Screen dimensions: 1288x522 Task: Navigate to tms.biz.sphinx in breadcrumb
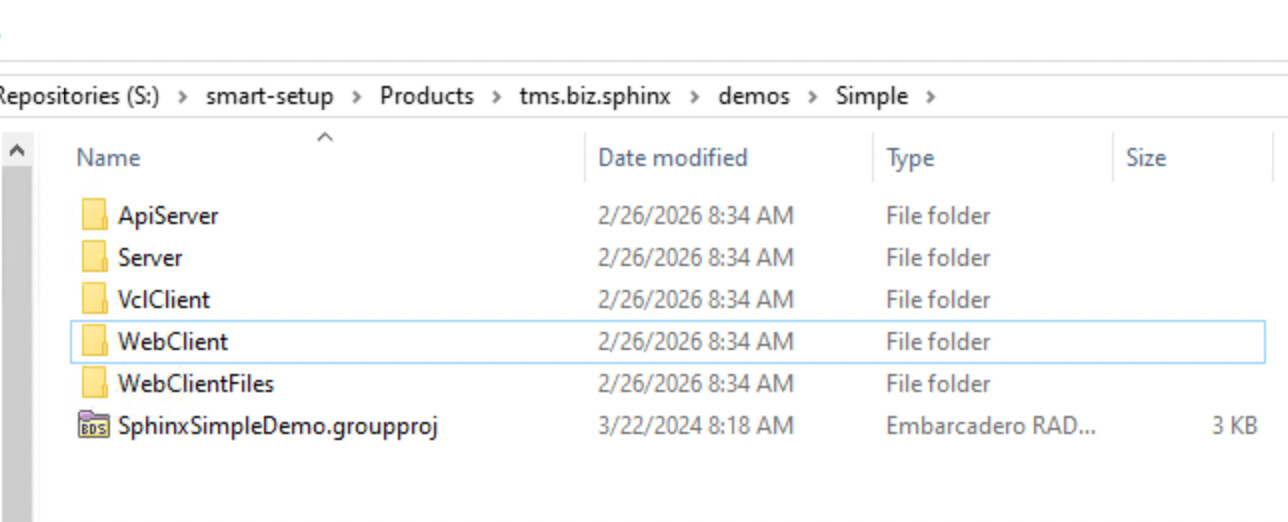[594, 97]
